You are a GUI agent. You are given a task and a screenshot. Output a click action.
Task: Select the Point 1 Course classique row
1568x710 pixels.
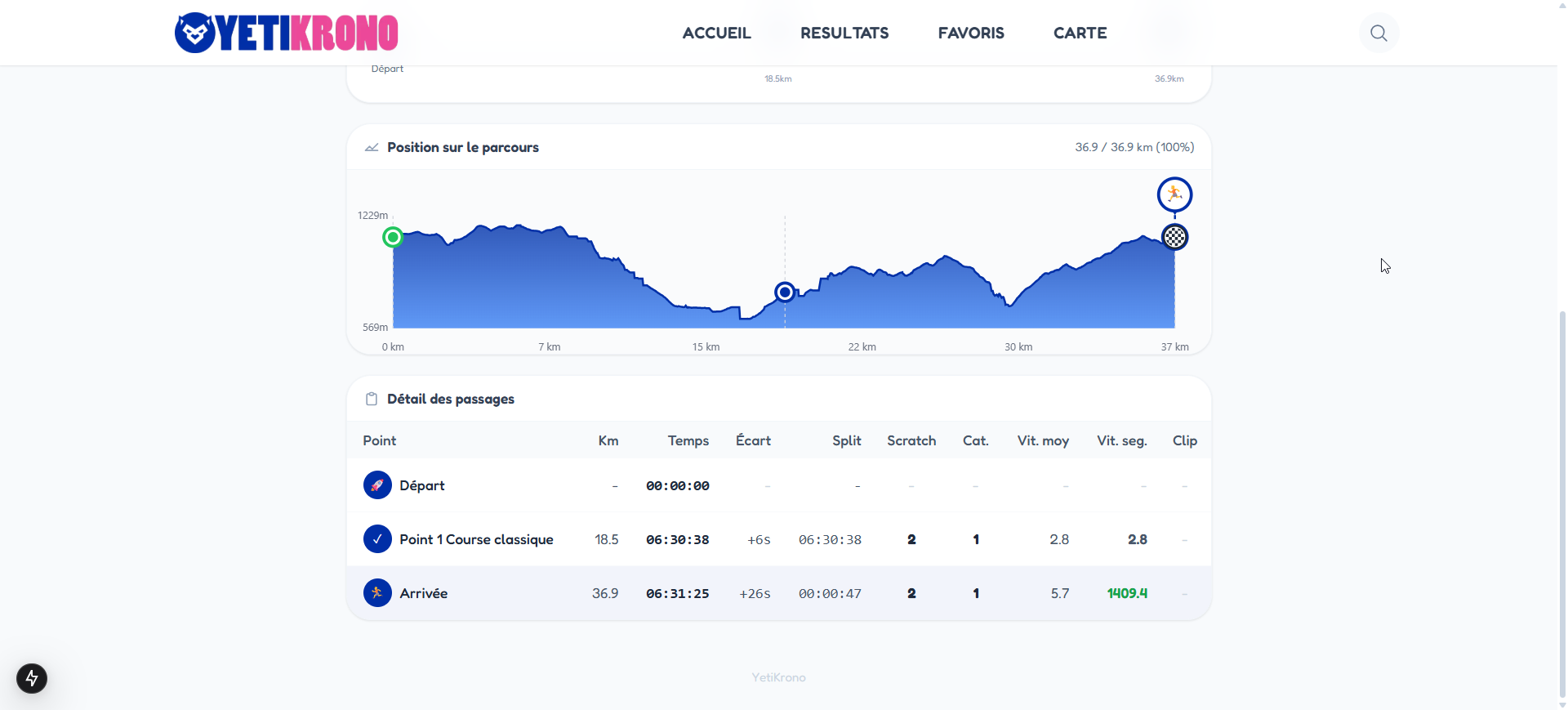(476, 539)
